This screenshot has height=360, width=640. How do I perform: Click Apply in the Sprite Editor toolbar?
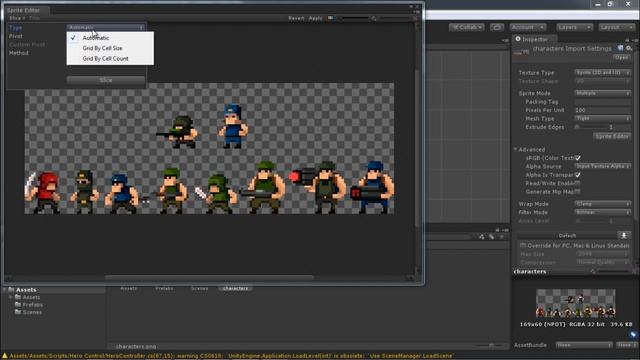[x=315, y=18]
